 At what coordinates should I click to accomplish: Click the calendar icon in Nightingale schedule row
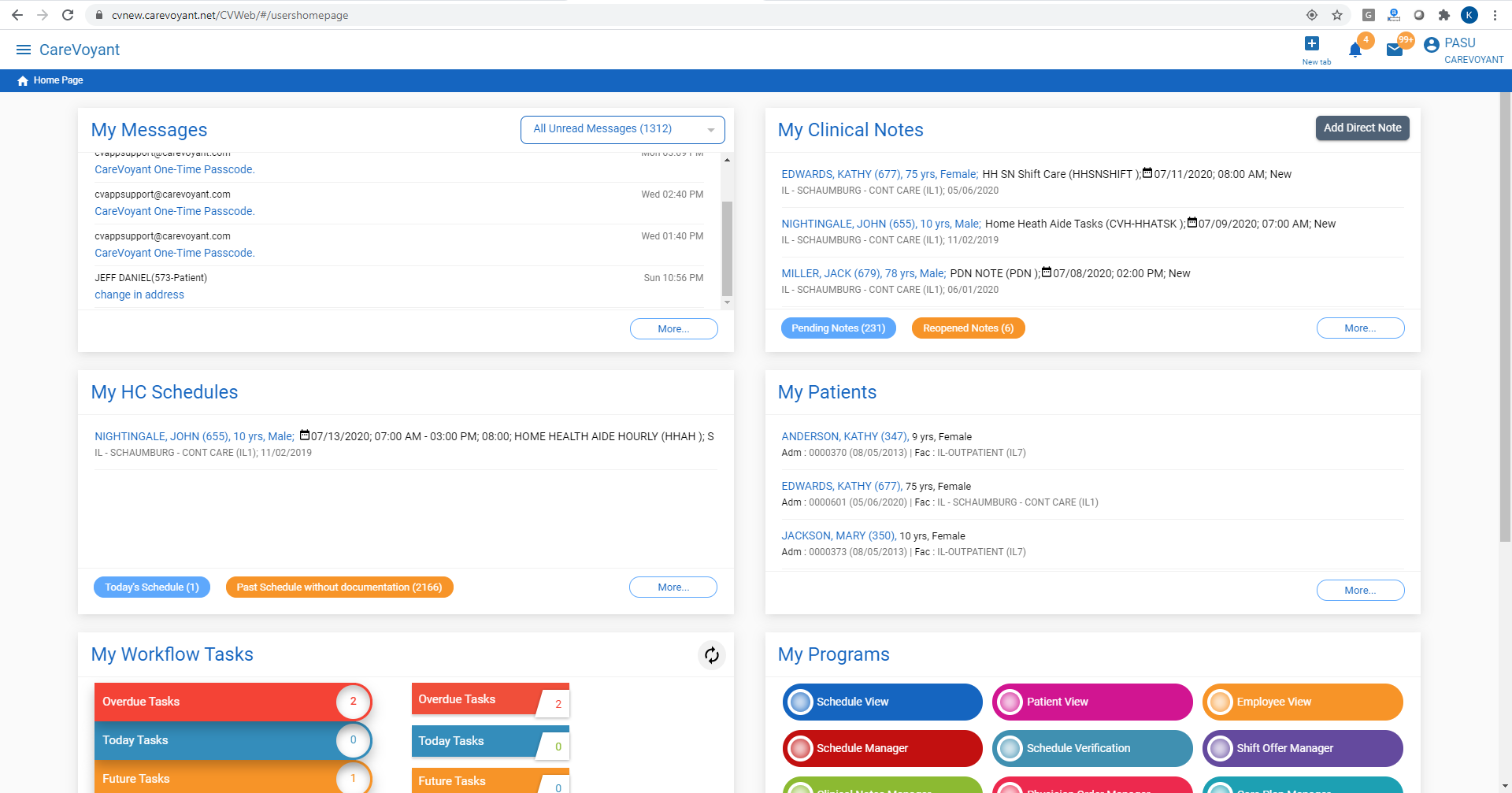305,435
